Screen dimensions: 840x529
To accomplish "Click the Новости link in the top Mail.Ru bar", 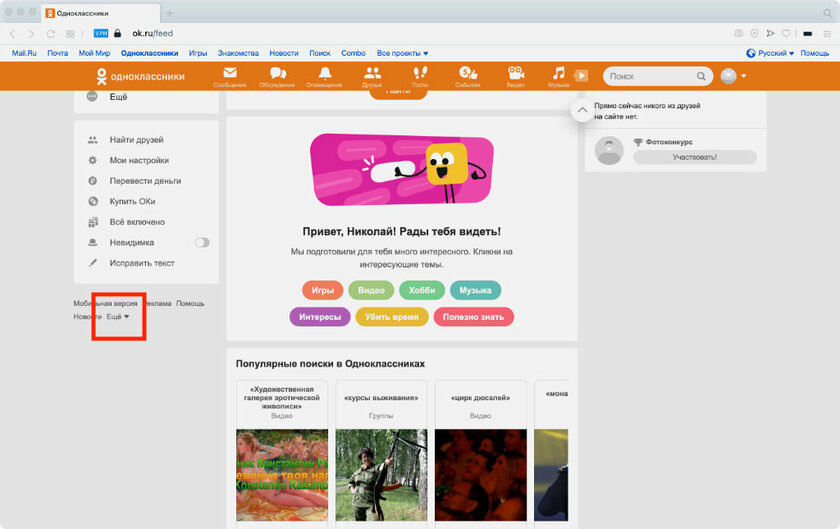I will [x=284, y=53].
